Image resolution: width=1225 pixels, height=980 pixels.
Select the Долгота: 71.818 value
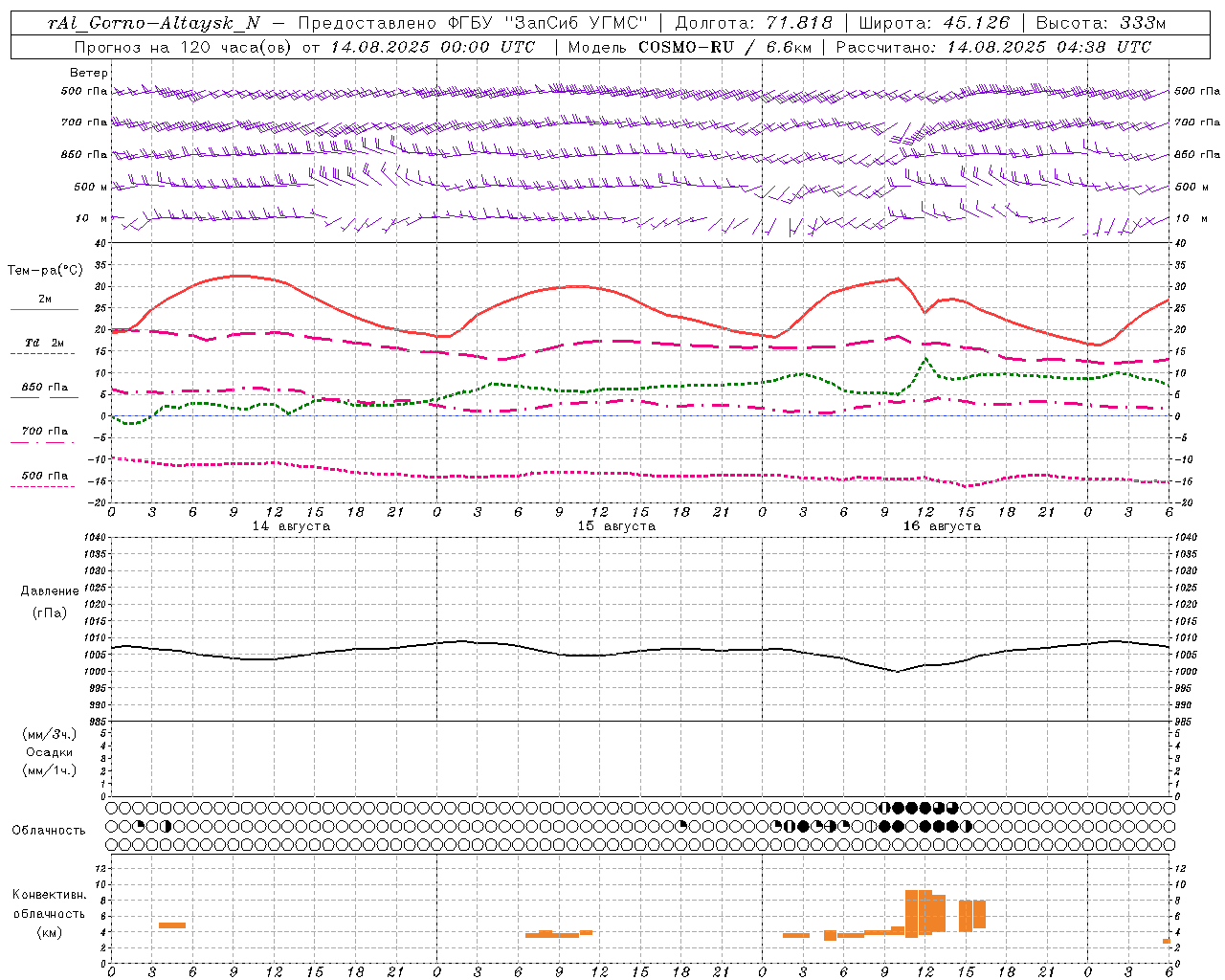[754, 23]
